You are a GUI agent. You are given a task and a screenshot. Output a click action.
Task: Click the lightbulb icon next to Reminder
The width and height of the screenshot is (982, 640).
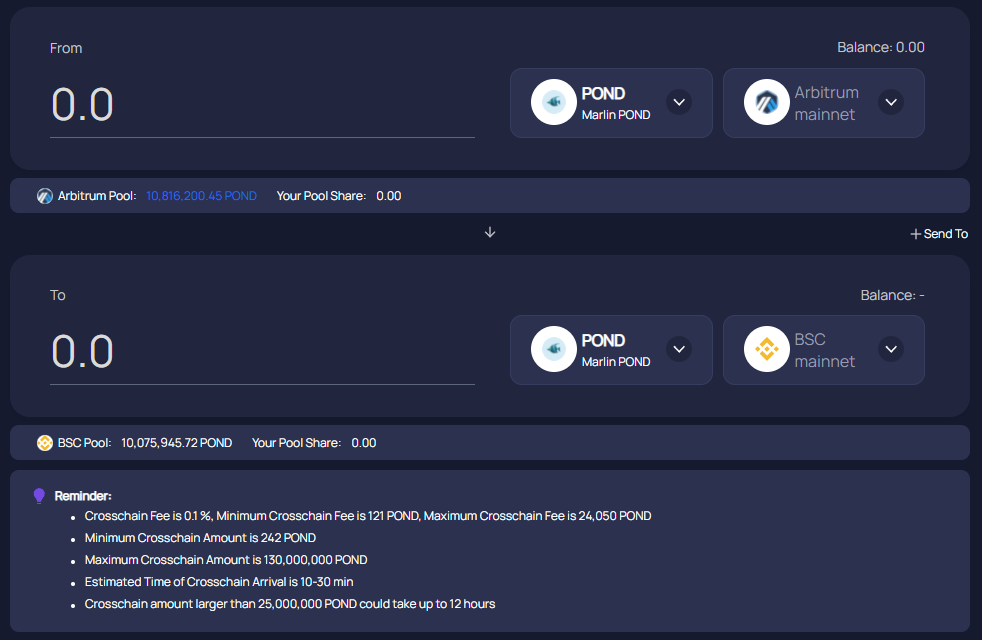point(39,496)
